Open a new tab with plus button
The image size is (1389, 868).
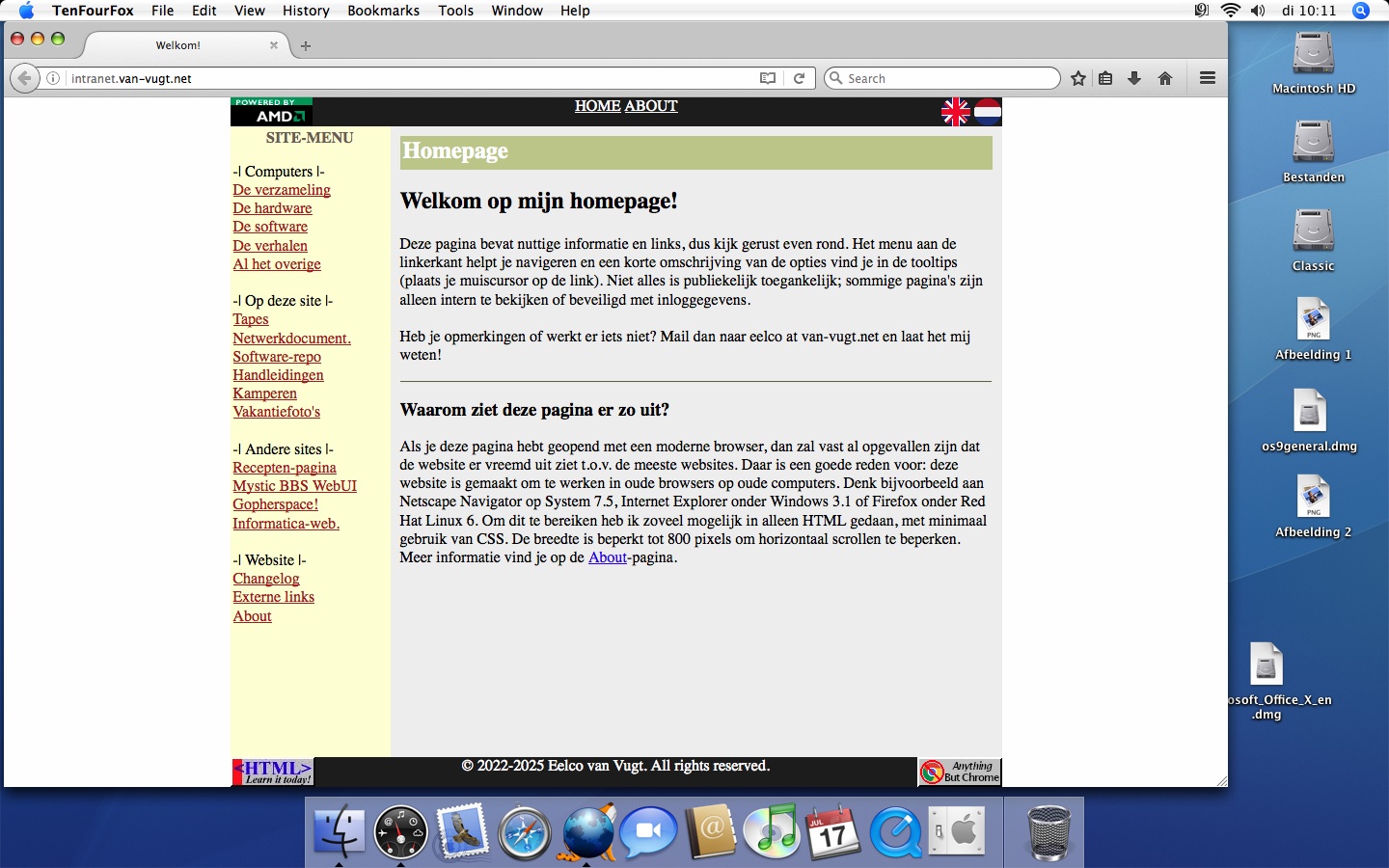pos(306,45)
